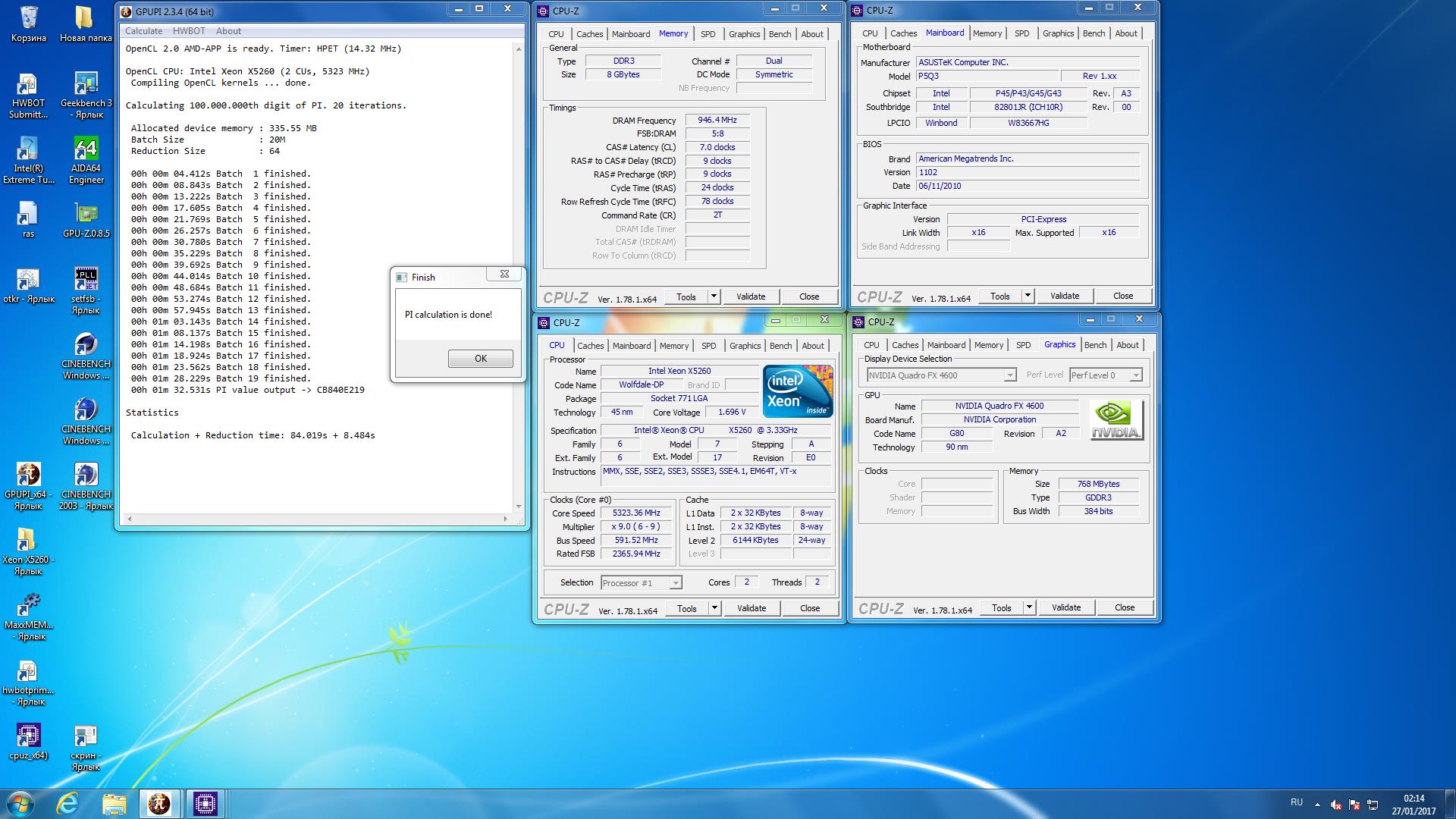Click the BIOS version 1102 field

[1028, 172]
